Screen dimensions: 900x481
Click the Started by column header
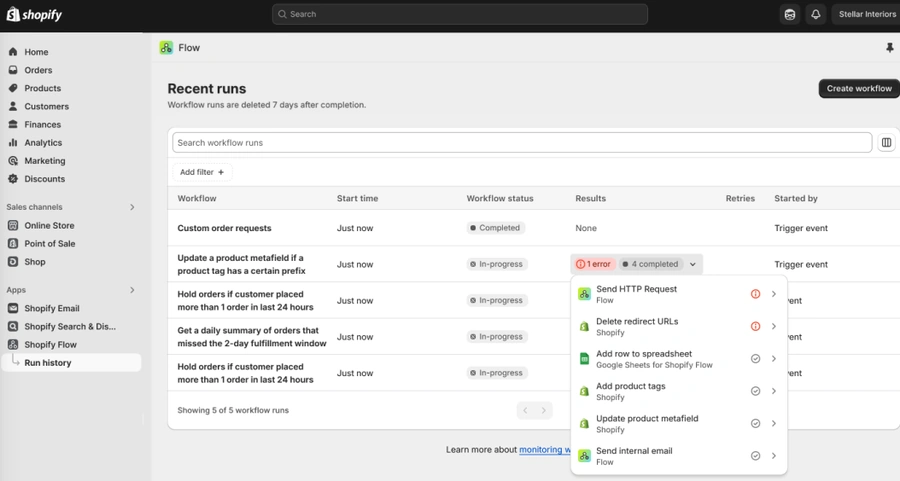pyautogui.click(x=796, y=198)
